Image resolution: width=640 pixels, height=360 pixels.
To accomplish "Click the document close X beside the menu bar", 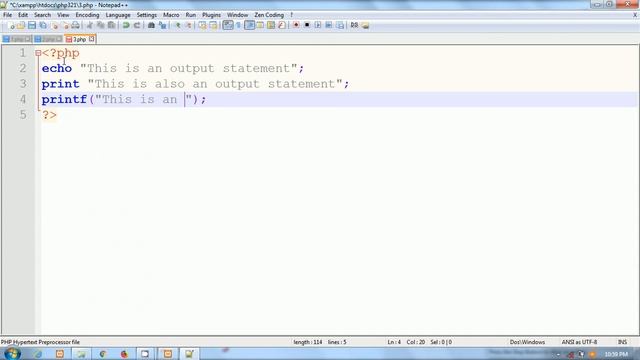I will (635, 15).
